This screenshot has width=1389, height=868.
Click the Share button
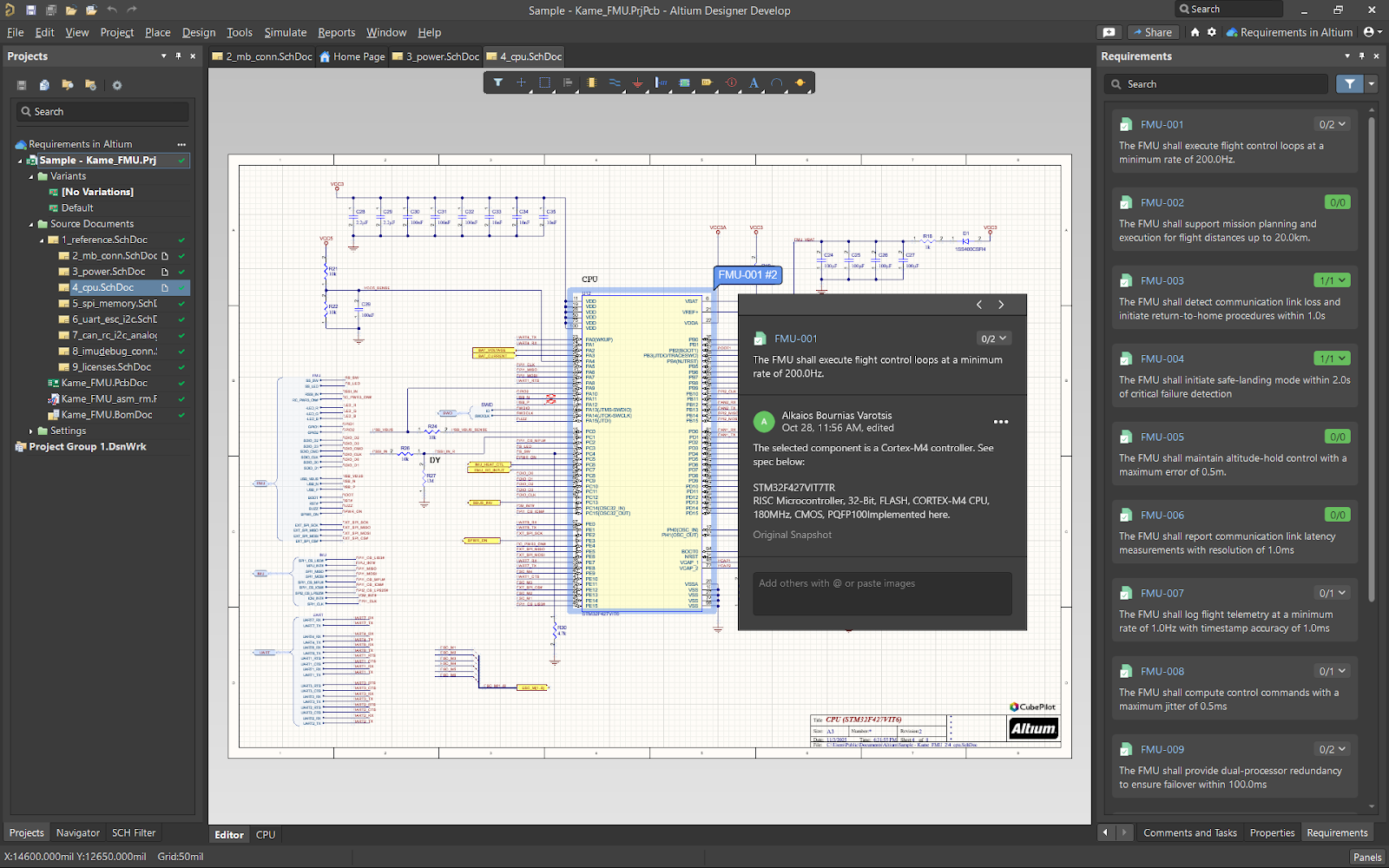1152,32
